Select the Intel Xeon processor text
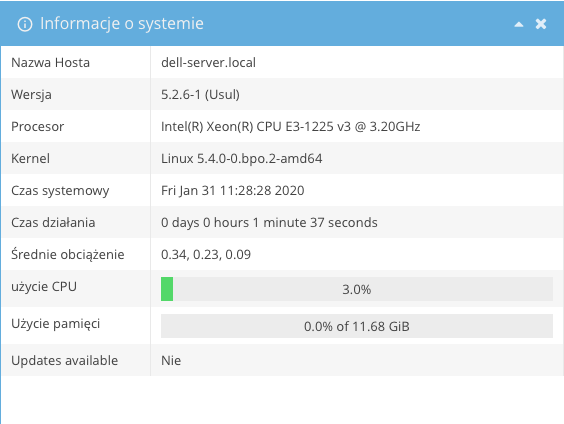Viewport: 564px width, 424px height. (291, 127)
